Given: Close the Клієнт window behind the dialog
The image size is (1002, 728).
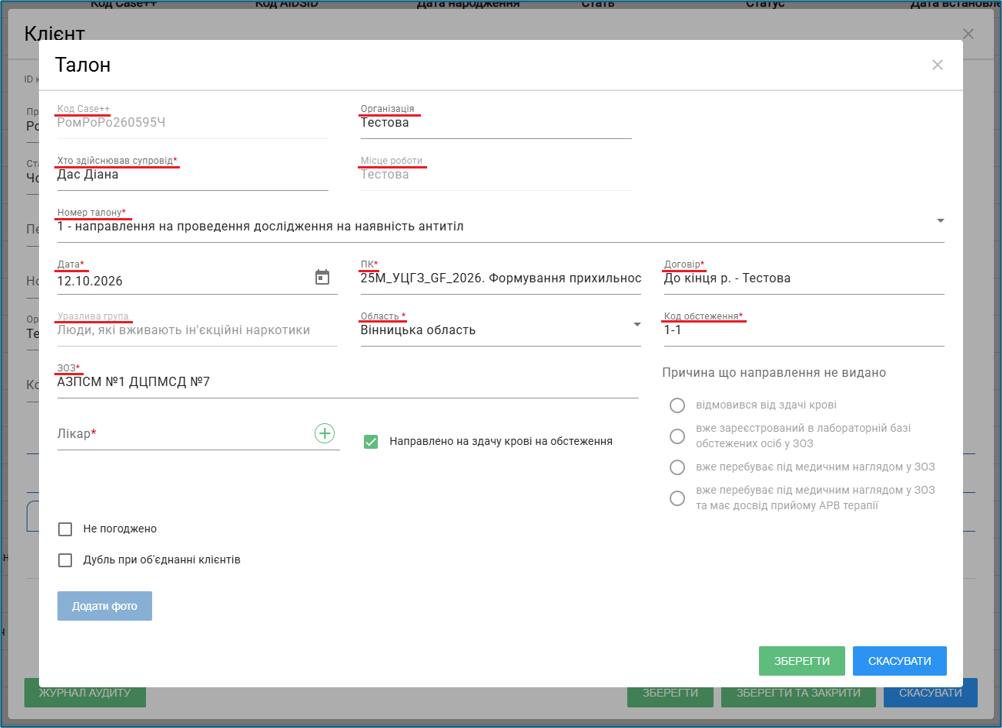Looking at the screenshot, I should pyautogui.click(x=968, y=34).
